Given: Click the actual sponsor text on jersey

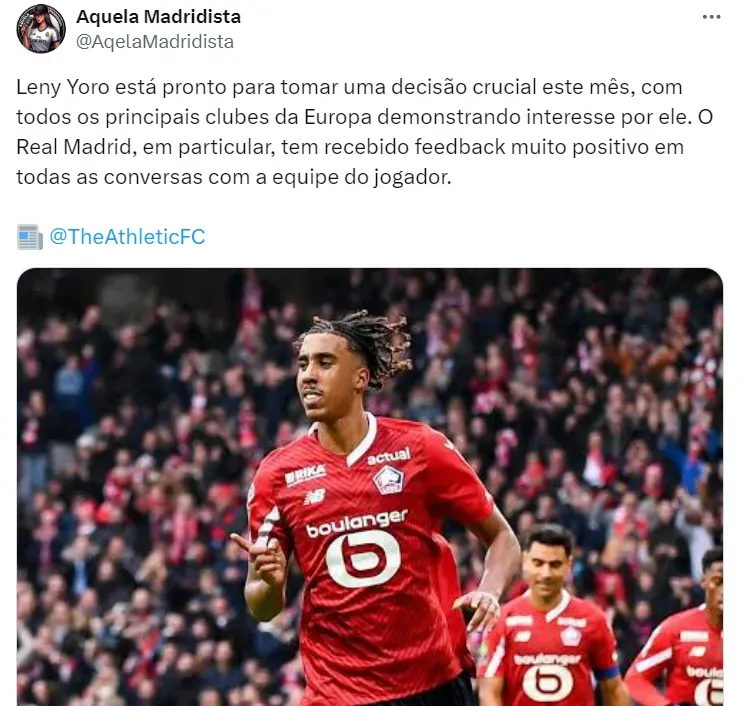Looking at the screenshot, I should click(x=389, y=456).
